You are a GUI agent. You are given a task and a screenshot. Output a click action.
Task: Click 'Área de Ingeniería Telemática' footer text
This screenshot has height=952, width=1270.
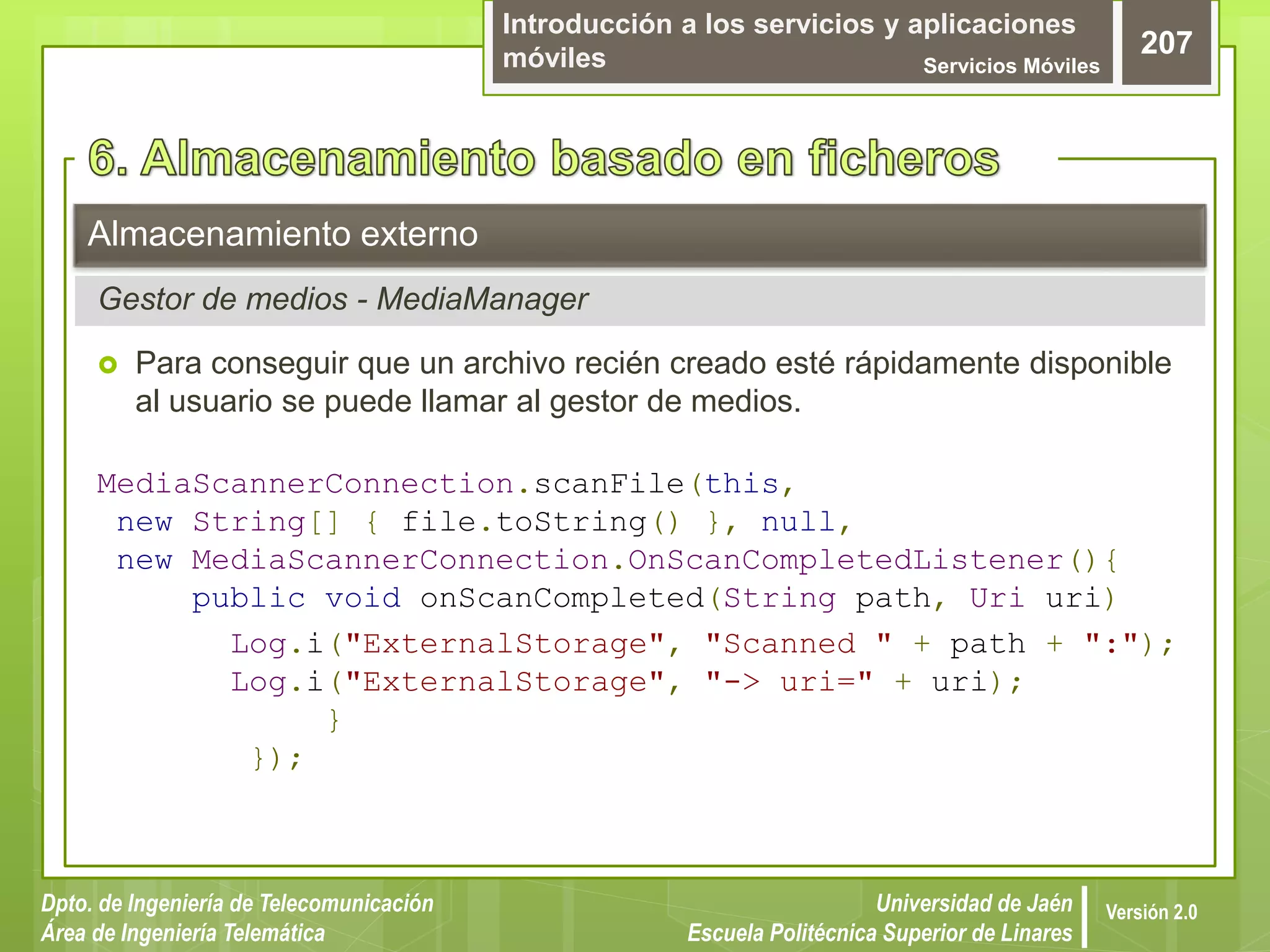[183, 933]
